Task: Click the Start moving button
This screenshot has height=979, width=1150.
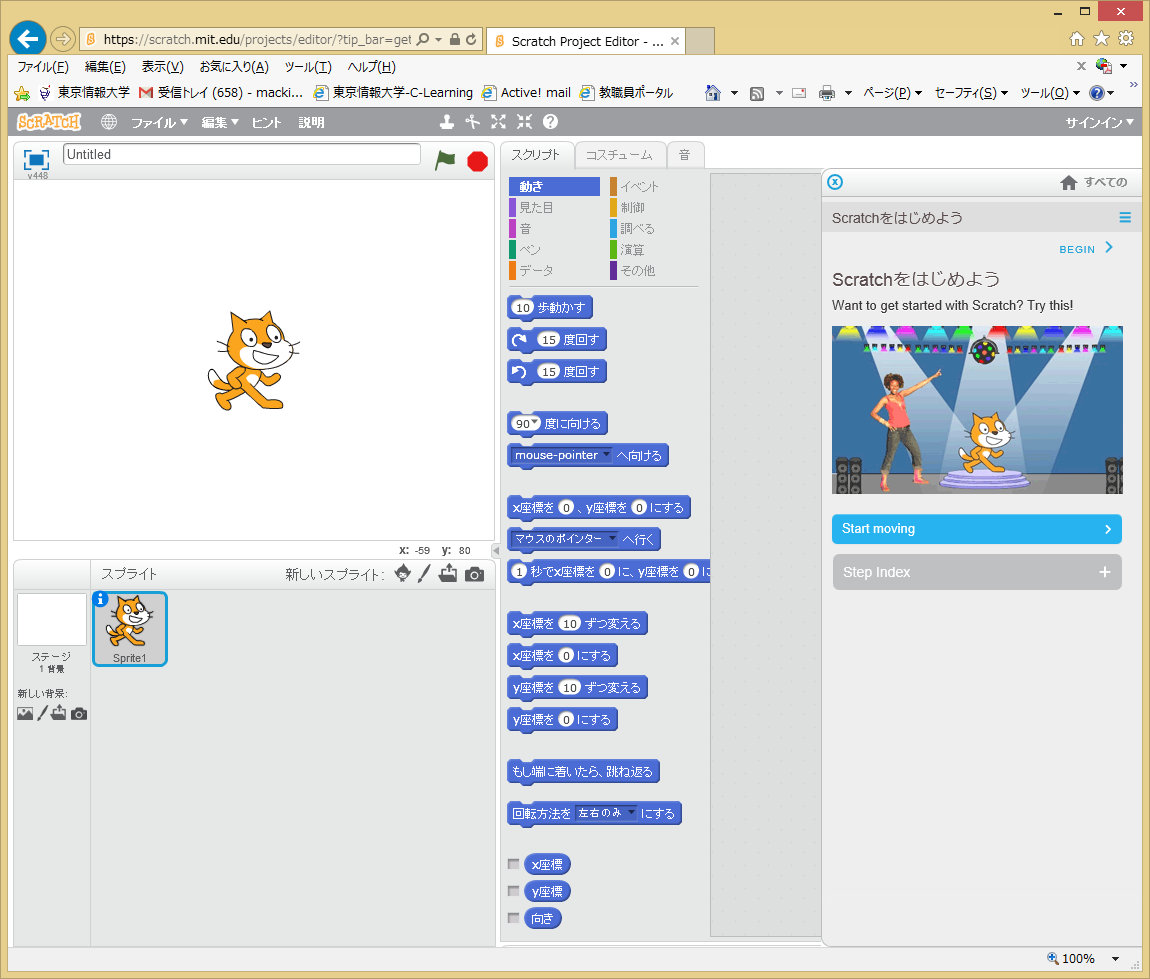Action: [x=977, y=529]
